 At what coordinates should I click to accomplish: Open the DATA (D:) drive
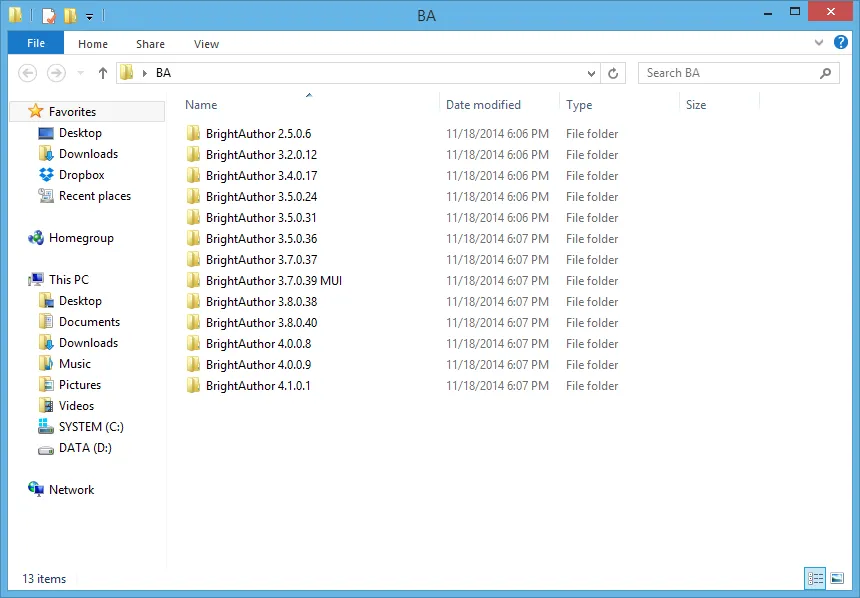click(x=85, y=448)
